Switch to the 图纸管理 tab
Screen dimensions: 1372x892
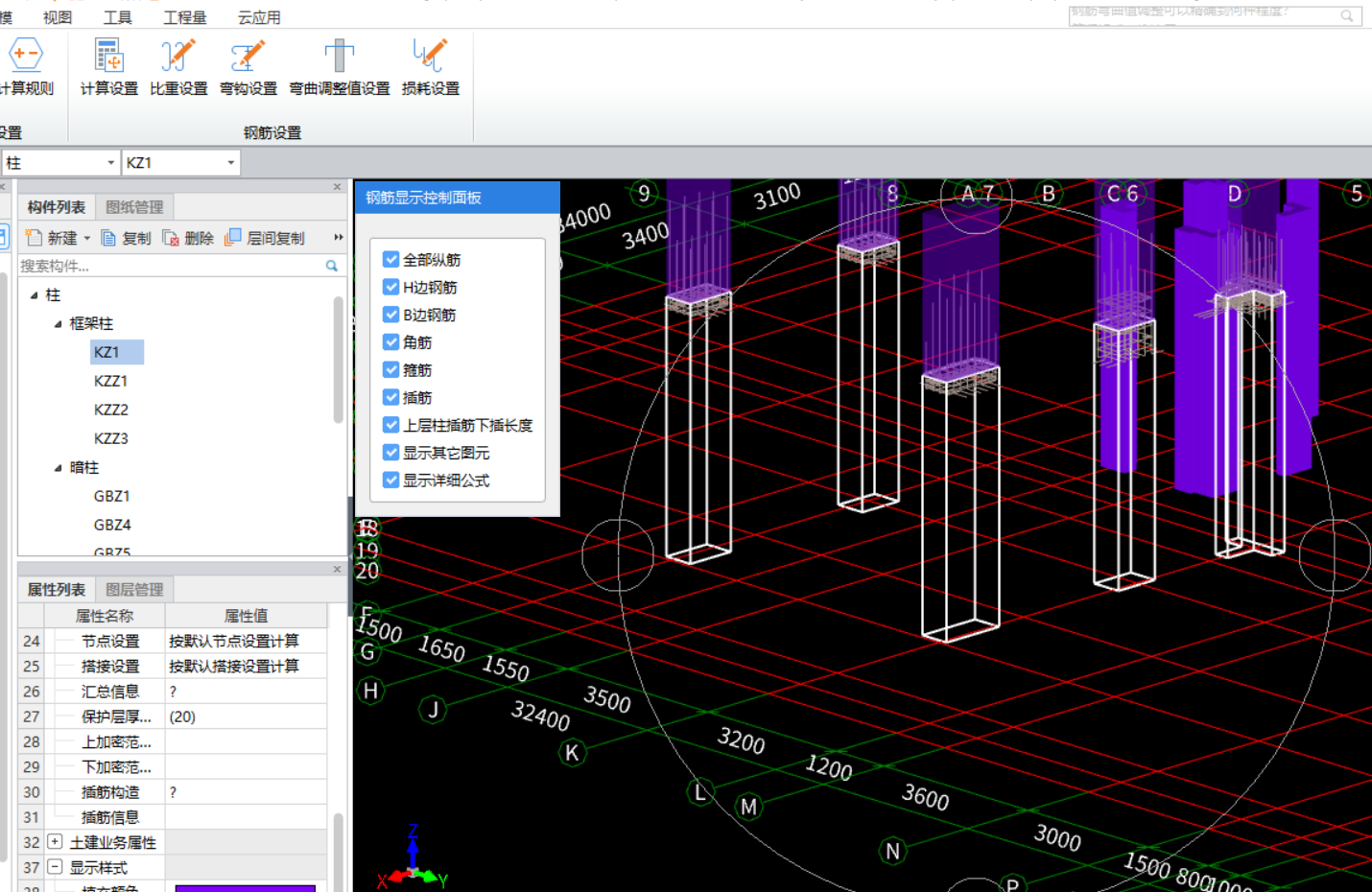[134, 207]
